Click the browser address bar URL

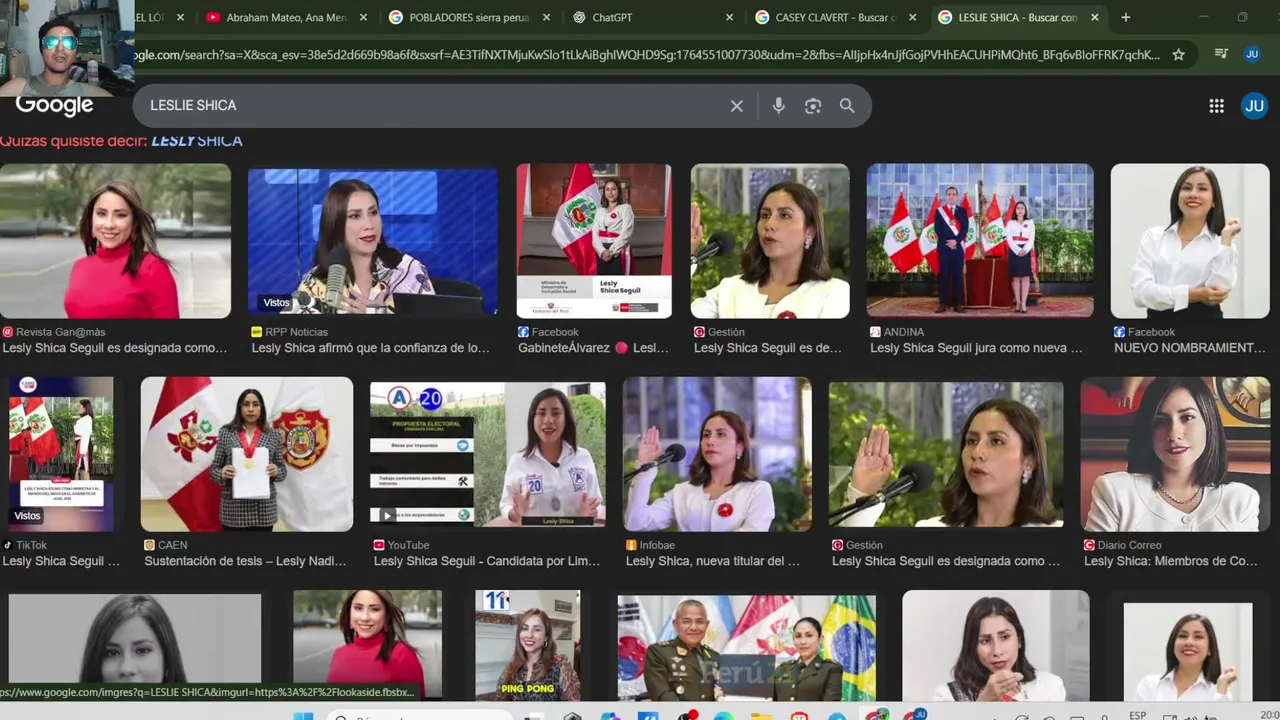[645, 55]
